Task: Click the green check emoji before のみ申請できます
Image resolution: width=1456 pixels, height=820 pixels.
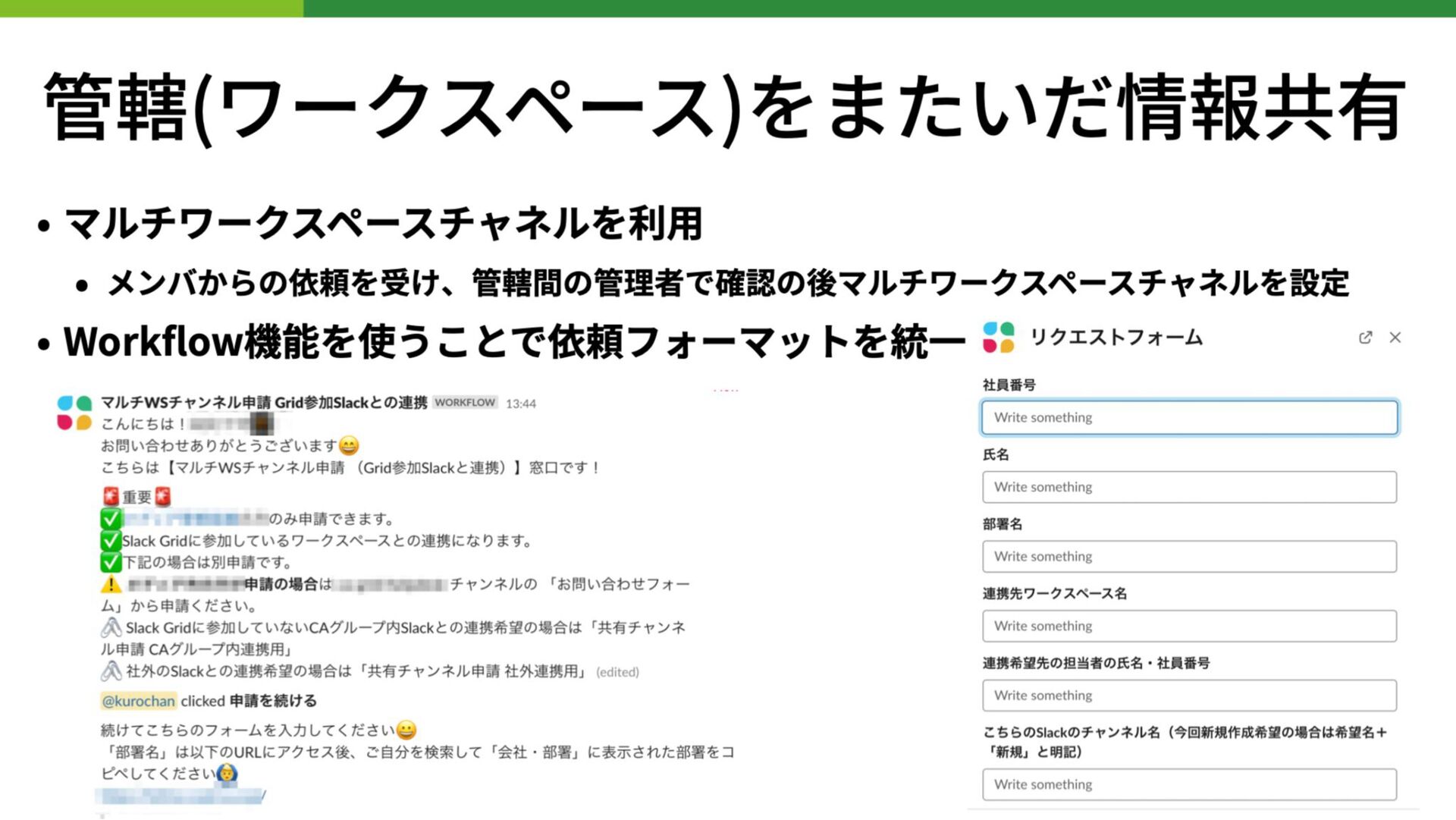Action: point(111,519)
